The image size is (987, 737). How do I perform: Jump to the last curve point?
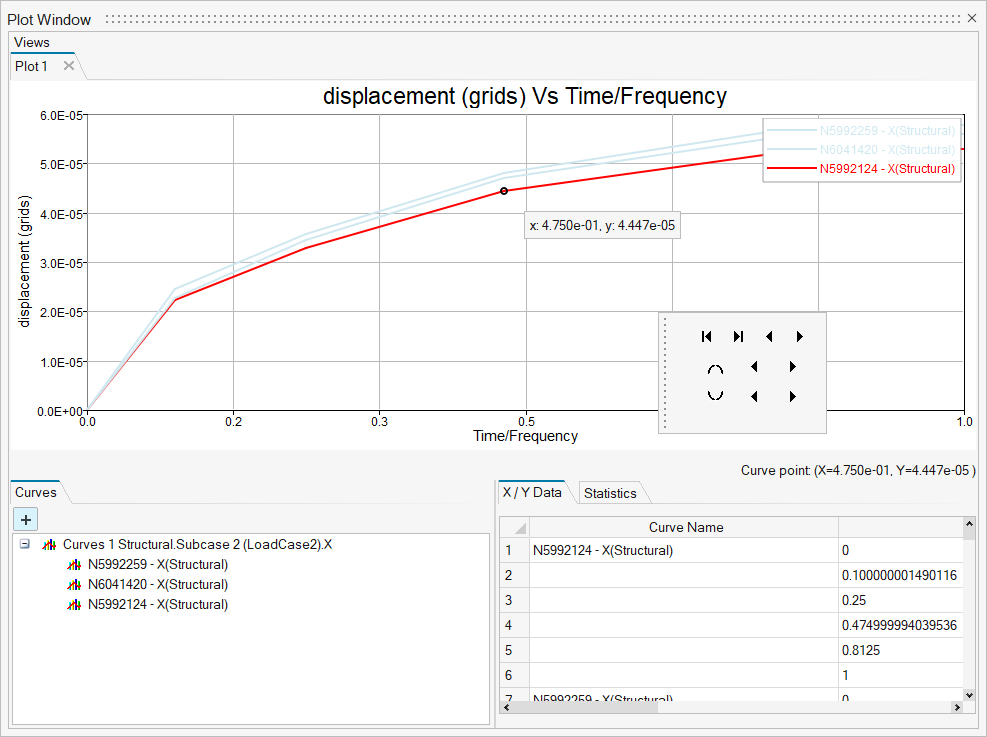tap(738, 337)
